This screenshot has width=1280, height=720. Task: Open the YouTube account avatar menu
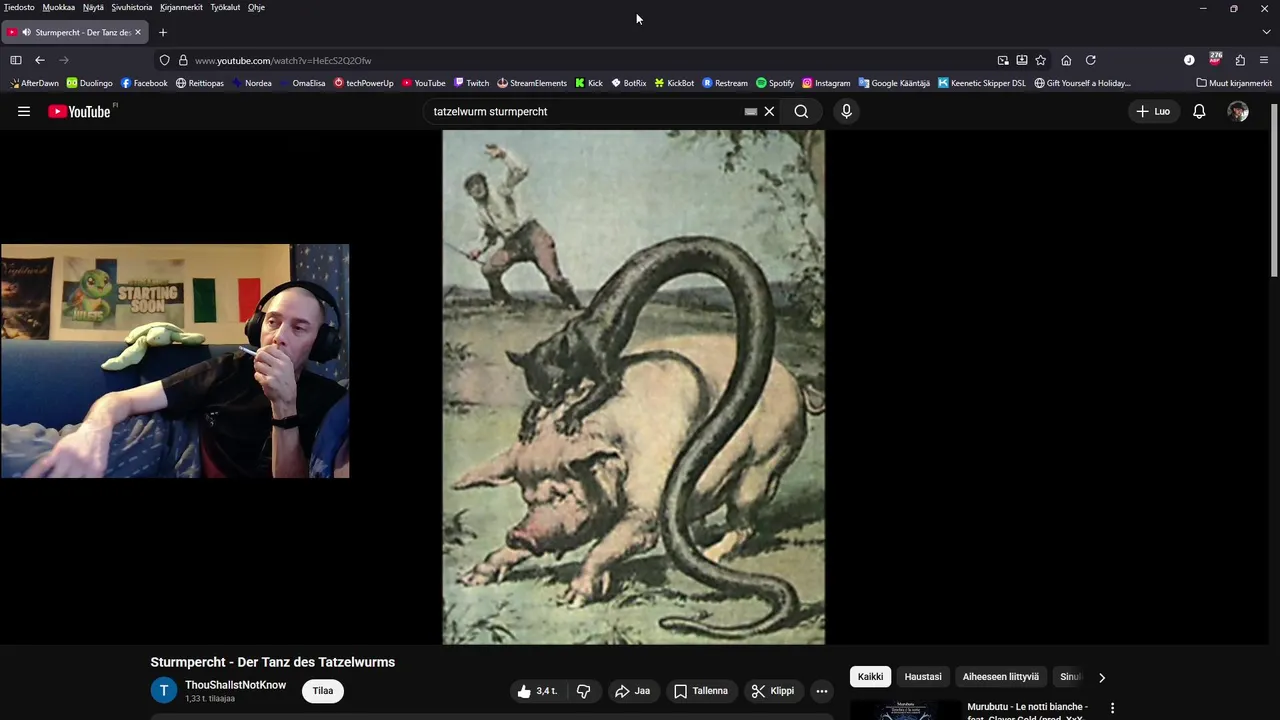pos(1238,112)
